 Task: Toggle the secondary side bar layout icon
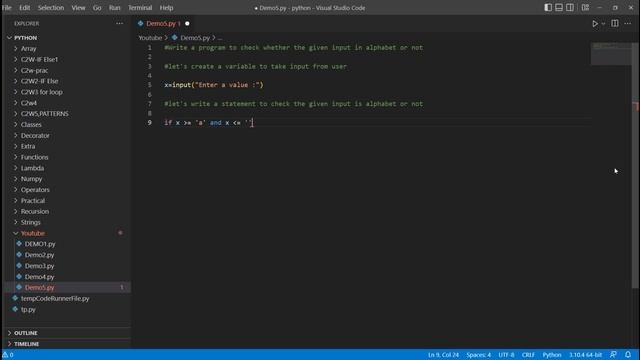tap(570, 8)
